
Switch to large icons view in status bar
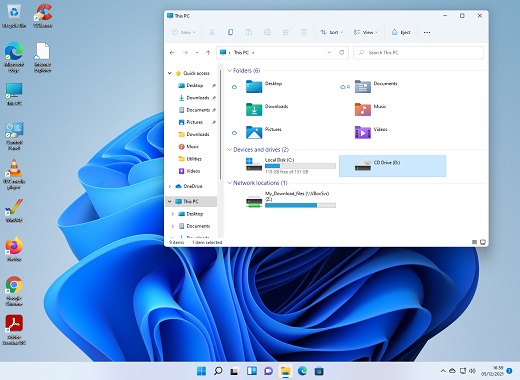(483, 242)
